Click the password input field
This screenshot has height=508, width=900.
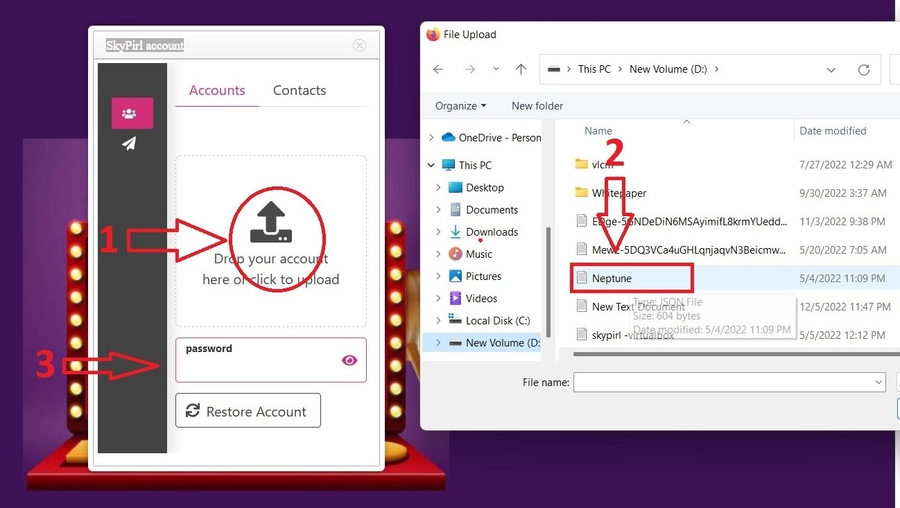pyautogui.click(x=258, y=366)
